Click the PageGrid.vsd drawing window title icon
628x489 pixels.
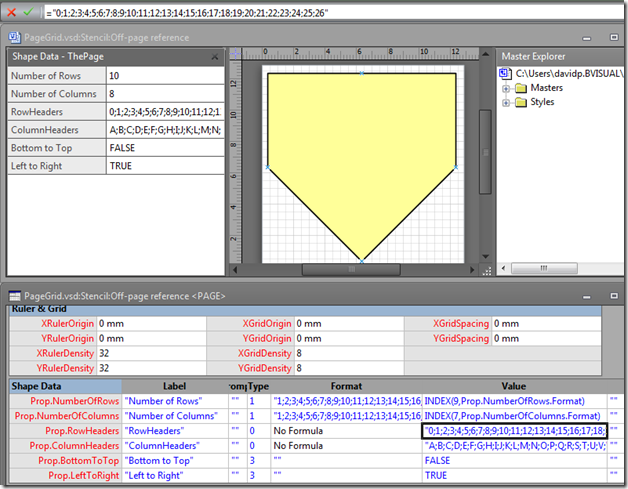[x=14, y=37]
